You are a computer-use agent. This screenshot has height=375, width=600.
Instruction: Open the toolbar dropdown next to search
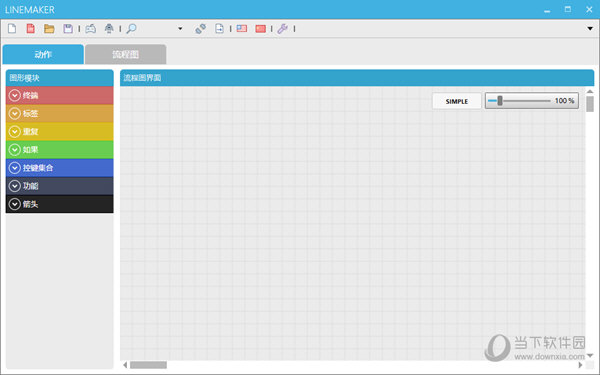pyautogui.click(x=180, y=29)
